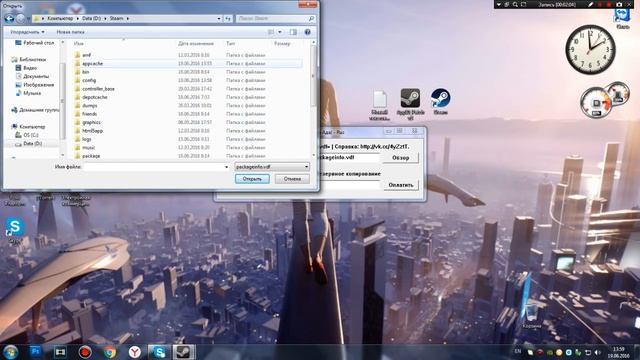Viewport: 640px width, 360px height.
Task: Open Chrome from the taskbar
Action: (x=109, y=352)
